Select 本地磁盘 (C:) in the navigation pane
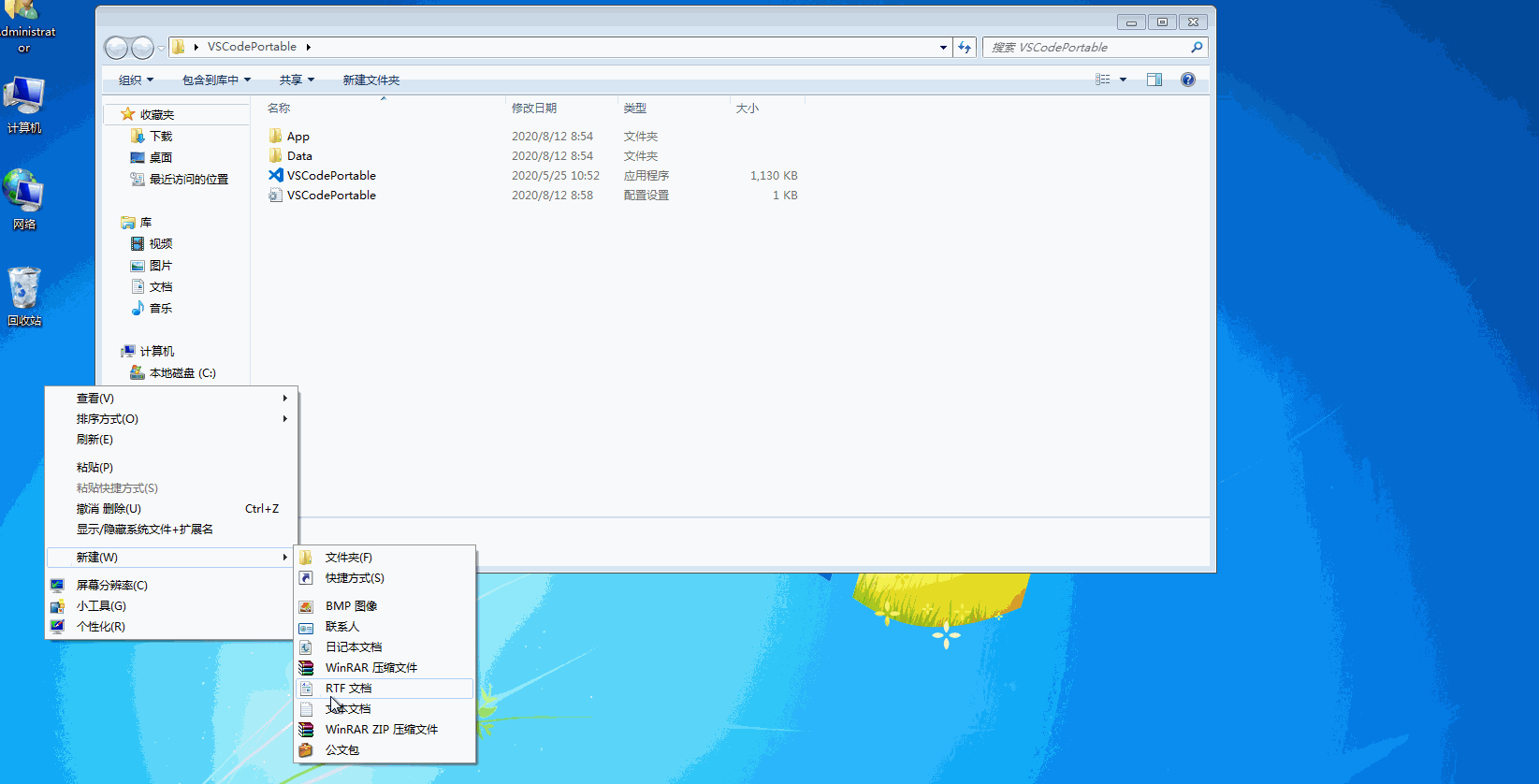The image size is (1539, 784). point(182,373)
